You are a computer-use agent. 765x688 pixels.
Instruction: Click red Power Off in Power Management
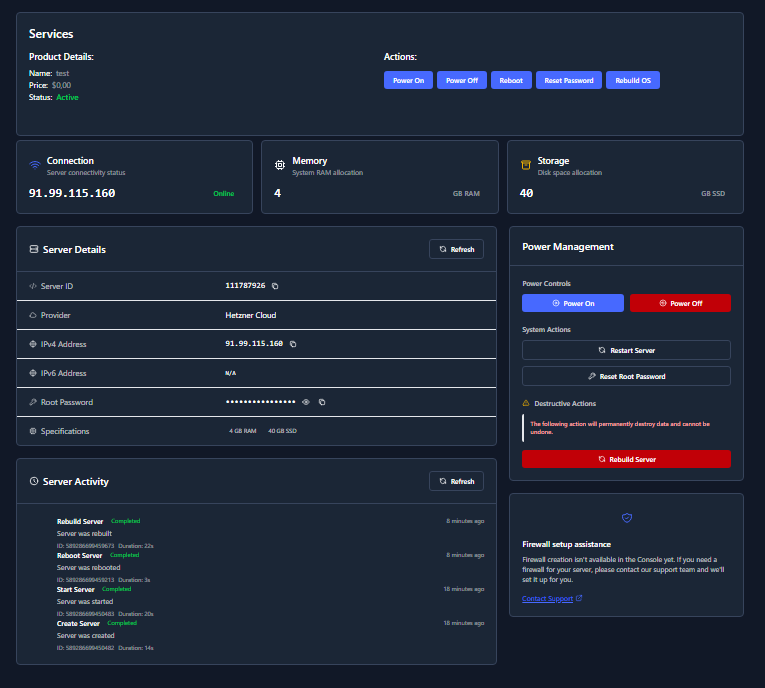(680, 303)
